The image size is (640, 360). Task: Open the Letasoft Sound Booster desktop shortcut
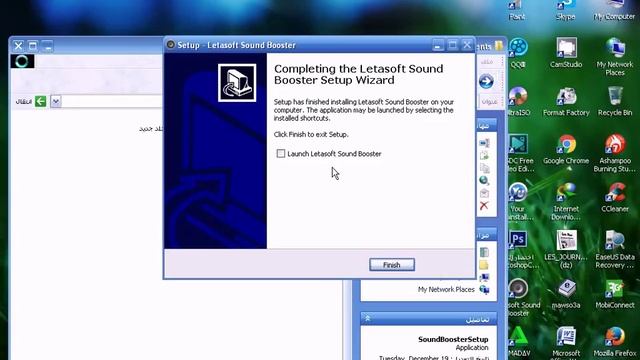click(x=522, y=298)
